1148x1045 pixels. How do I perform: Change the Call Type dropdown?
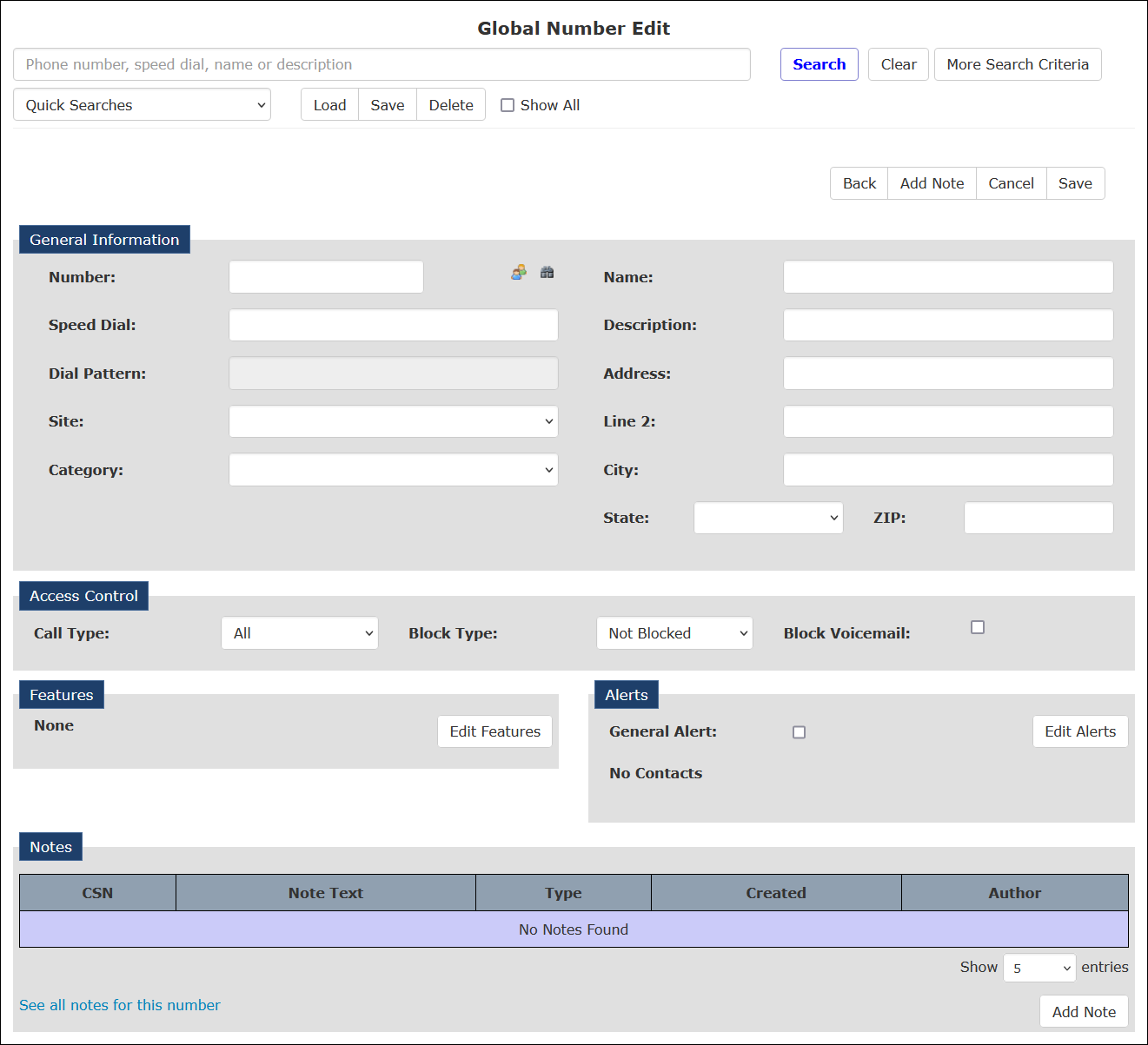tap(300, 633)
